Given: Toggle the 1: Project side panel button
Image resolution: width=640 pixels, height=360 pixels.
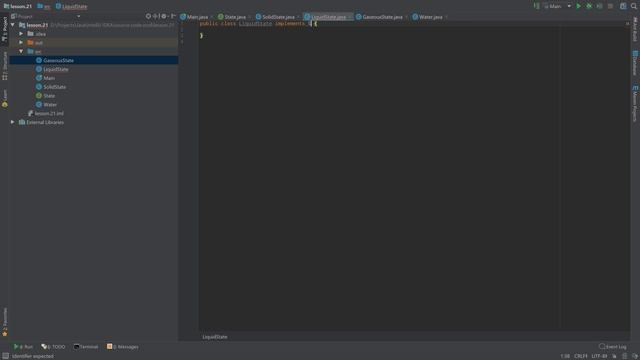Looking at the screenshot, I should tap(4, 29).
